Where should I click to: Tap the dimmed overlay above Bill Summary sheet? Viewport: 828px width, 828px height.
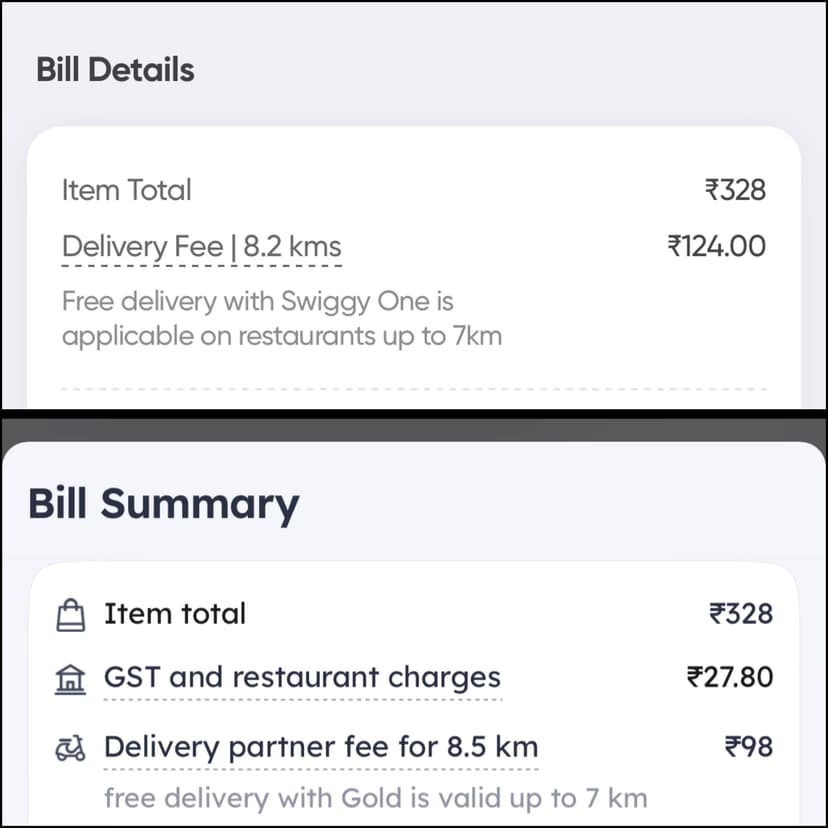(x=414, y=430)
